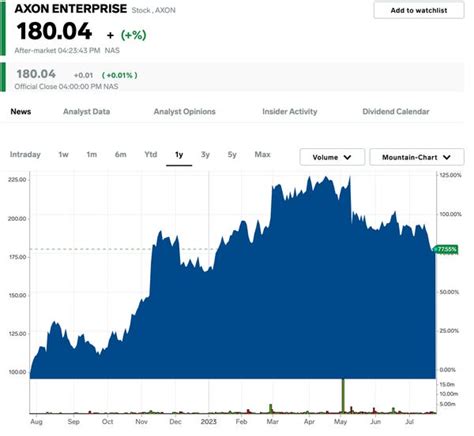The height and width of the screenshot is (436, 474).
Task: Click the Aug x-axis label
Action: [36, 422]
